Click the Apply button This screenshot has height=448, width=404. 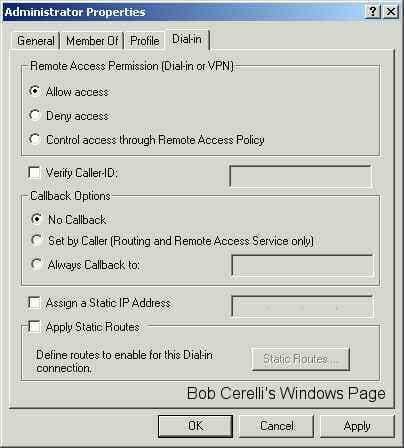(357, 426)
